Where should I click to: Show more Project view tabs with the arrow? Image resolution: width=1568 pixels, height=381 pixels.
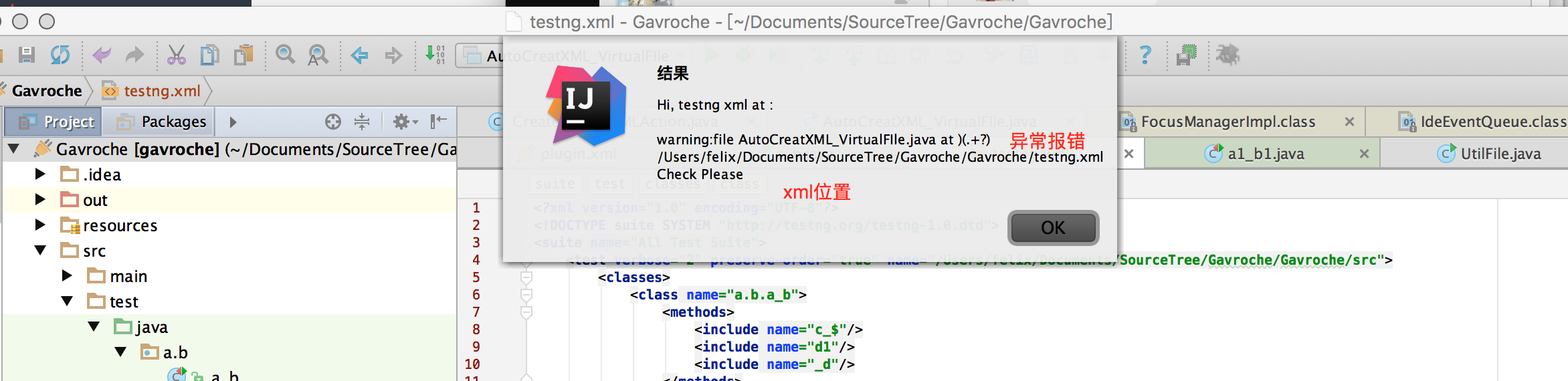tap(233, 122)
